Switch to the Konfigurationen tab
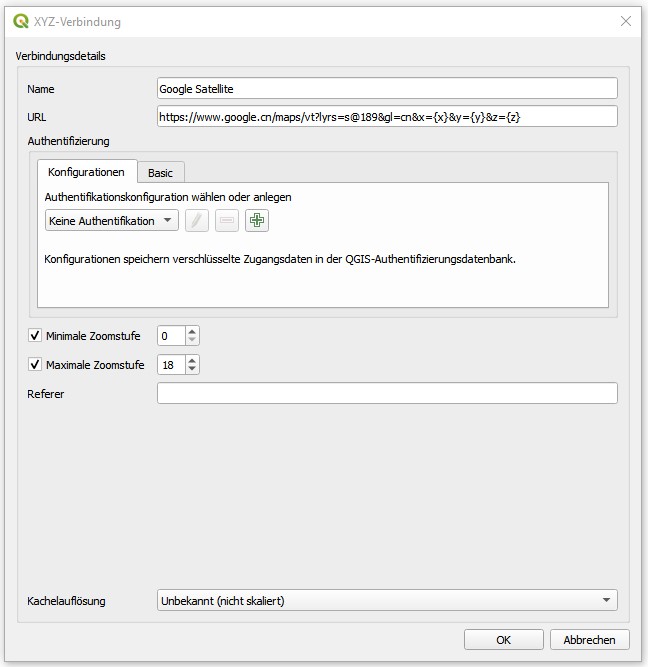The width and height of the screenshot is (648, 667). click(x=86, y=172)
